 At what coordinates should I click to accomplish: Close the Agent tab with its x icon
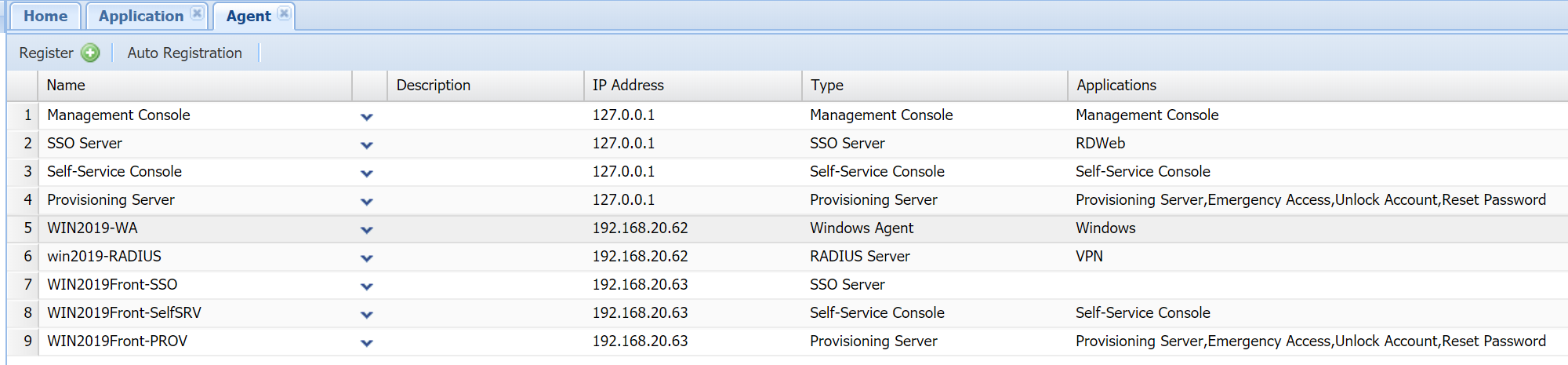click(284, 13)
